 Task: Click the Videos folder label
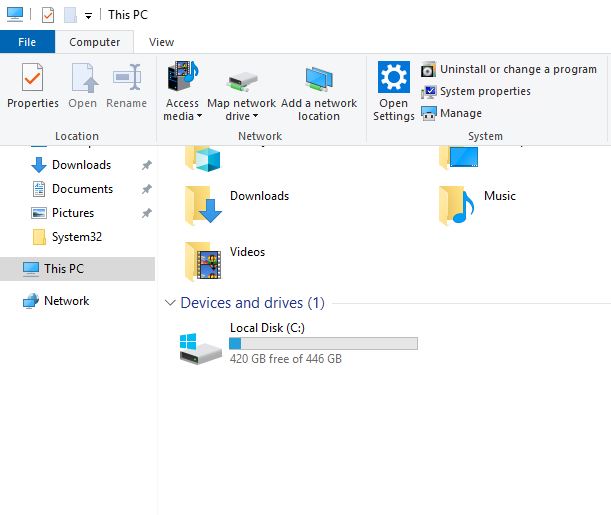(x=247, y=252)
